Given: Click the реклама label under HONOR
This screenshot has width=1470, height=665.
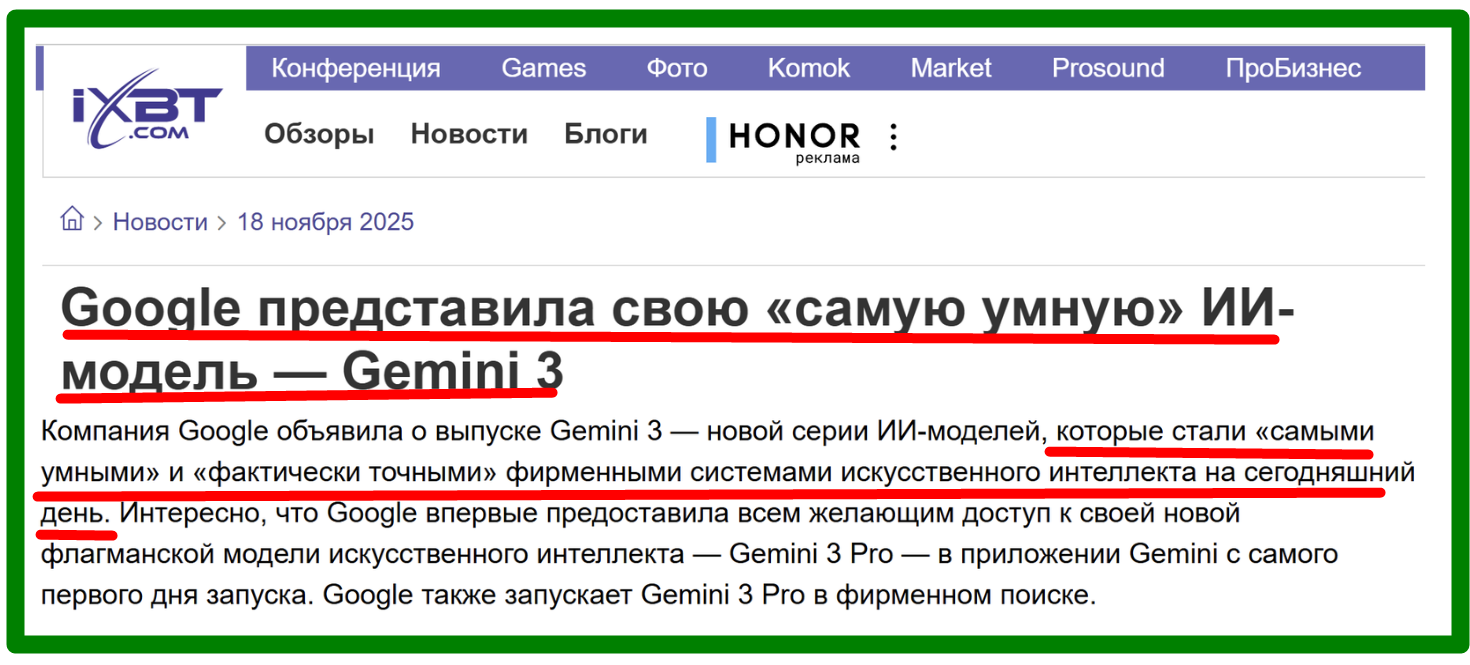Looking at the screenshot, I should tap(827, 158).
